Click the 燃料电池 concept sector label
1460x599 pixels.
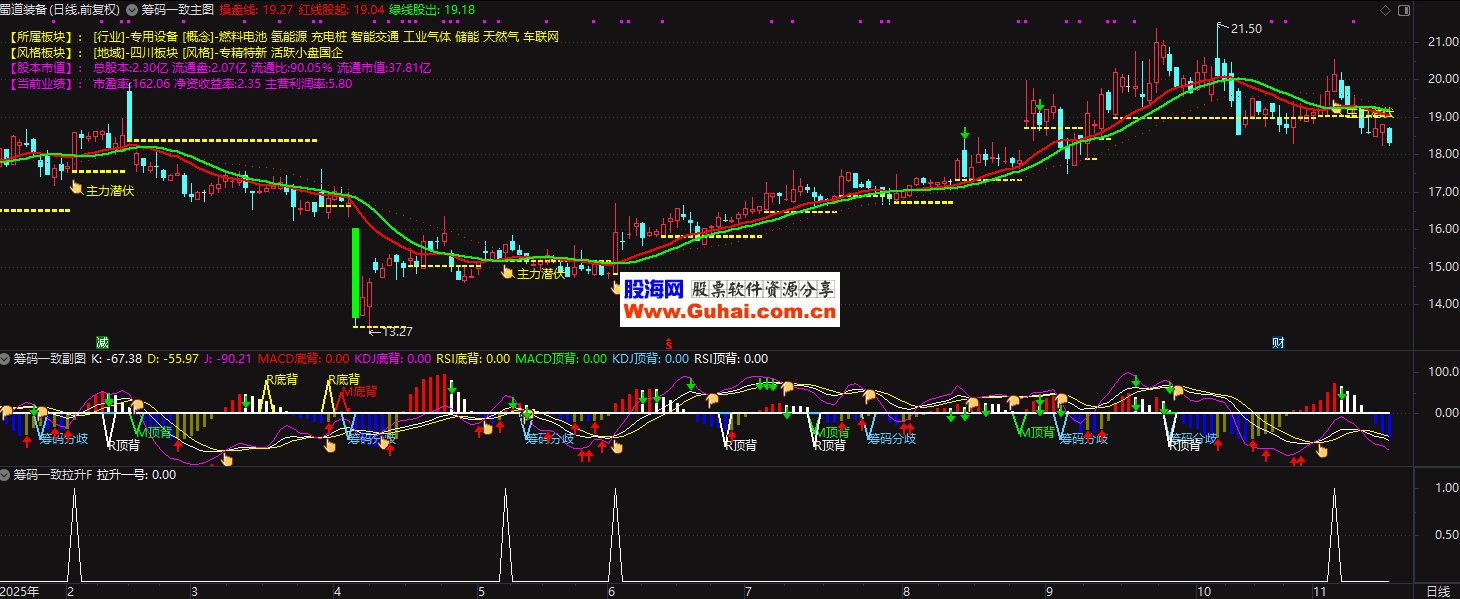point(242,37)
